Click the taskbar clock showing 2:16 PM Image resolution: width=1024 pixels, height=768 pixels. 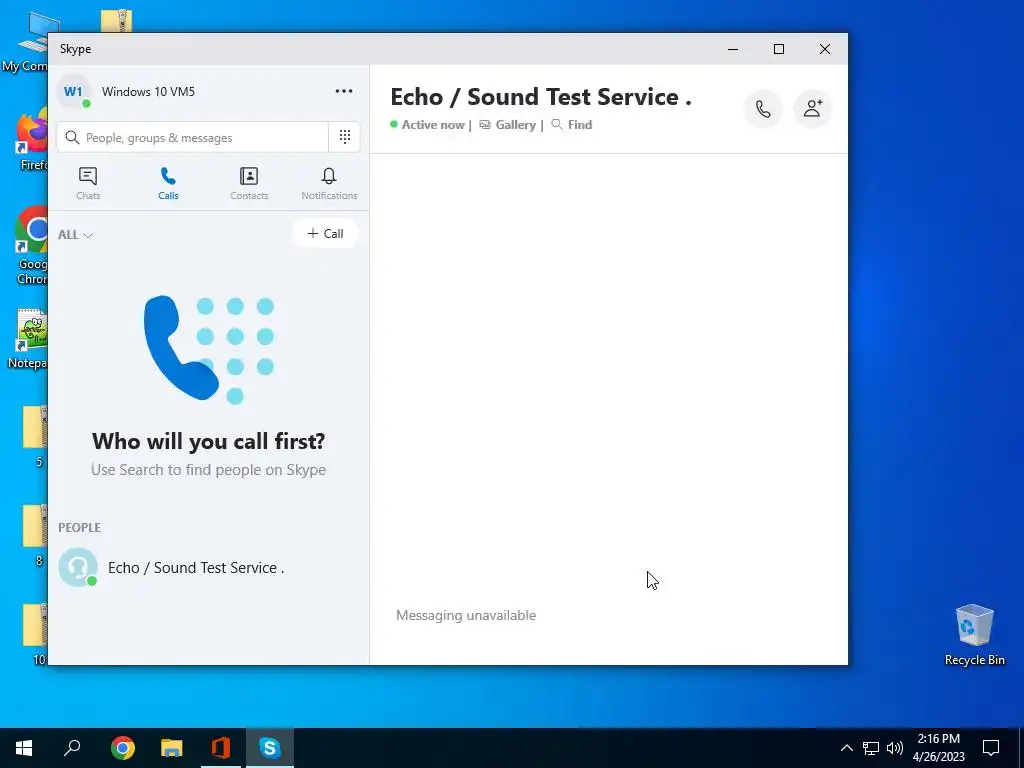click(x=938, y=748)
